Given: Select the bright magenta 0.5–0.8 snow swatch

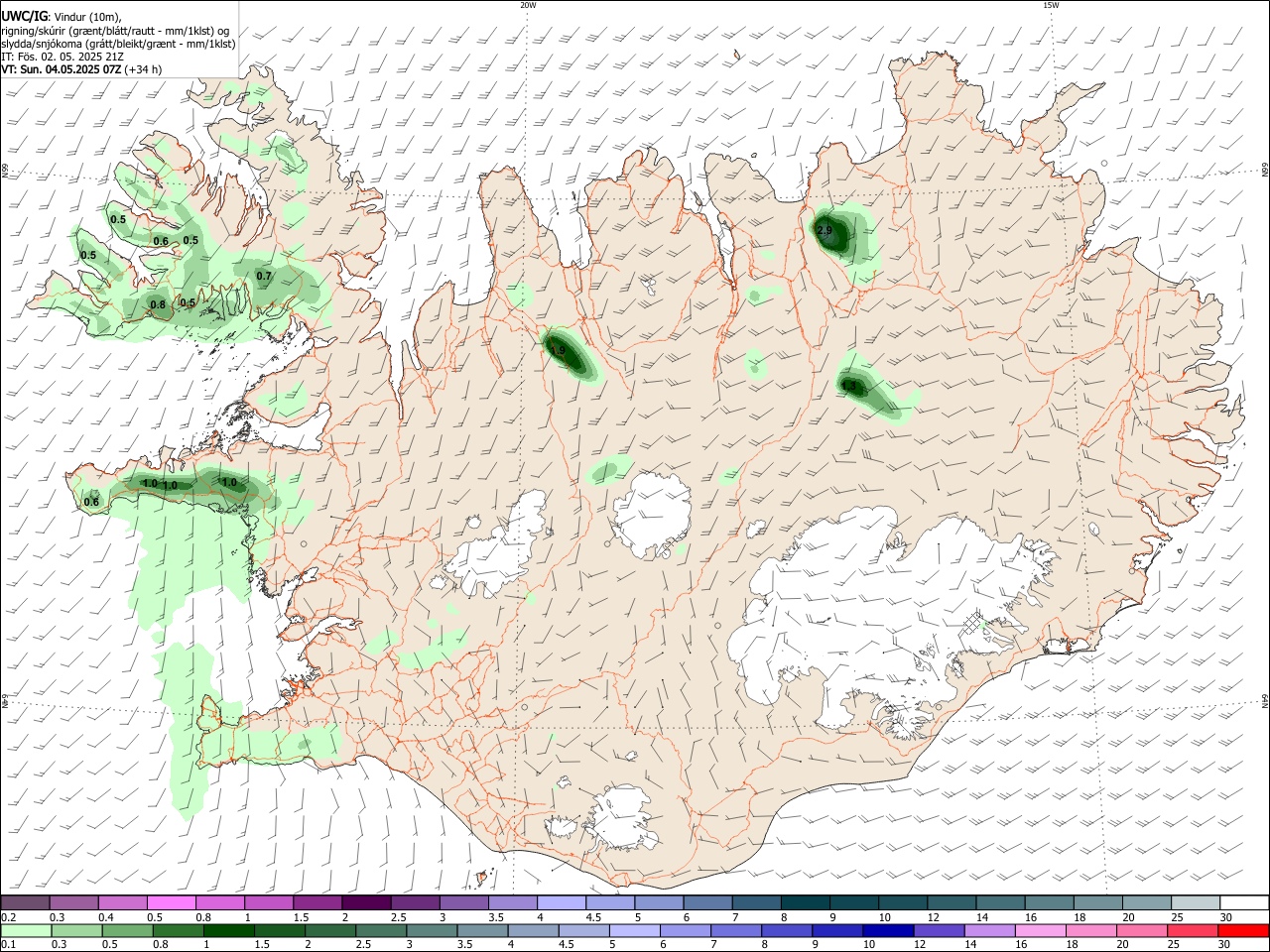Looking at the screenshot, I should tap(171, 902).
